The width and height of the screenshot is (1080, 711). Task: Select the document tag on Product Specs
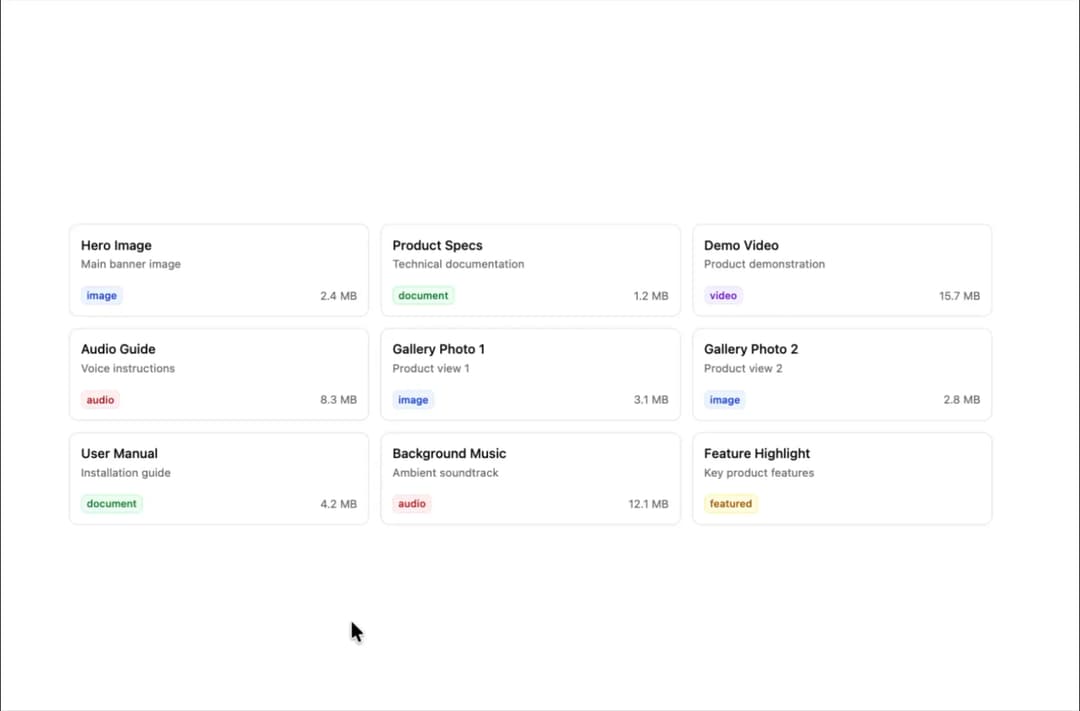coord(423,296)
